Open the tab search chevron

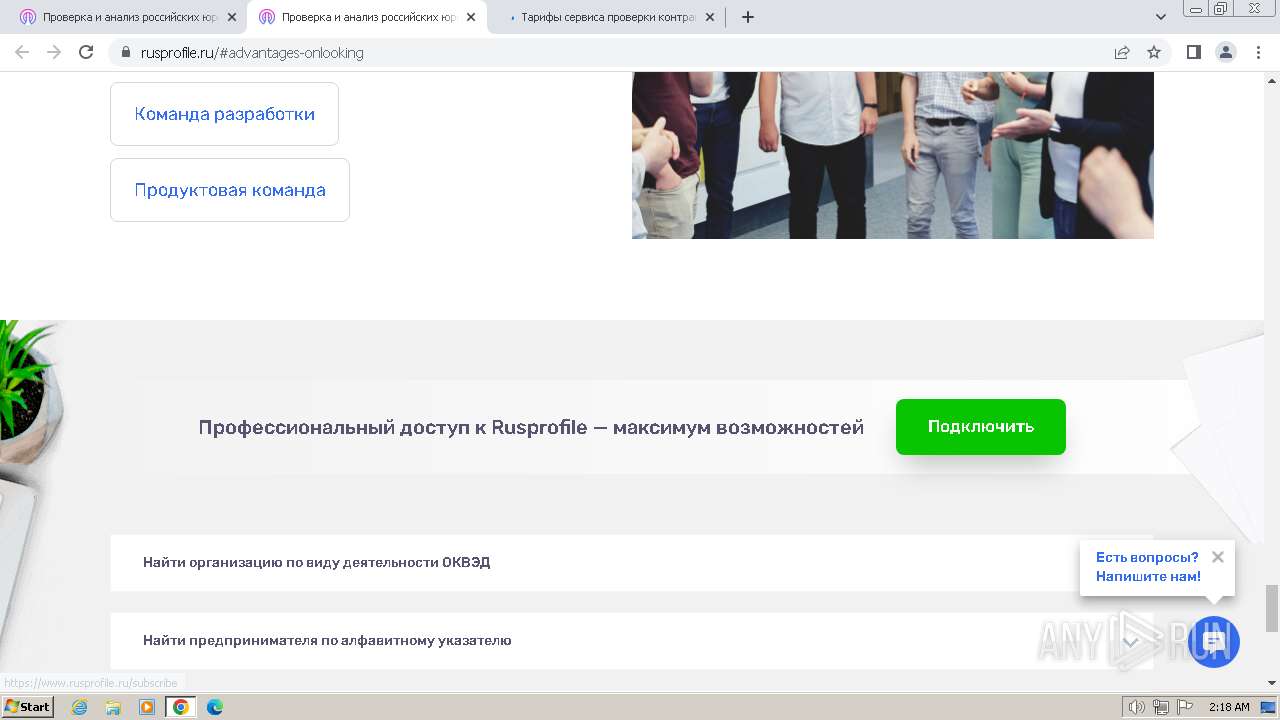[x=1161, y=17]
